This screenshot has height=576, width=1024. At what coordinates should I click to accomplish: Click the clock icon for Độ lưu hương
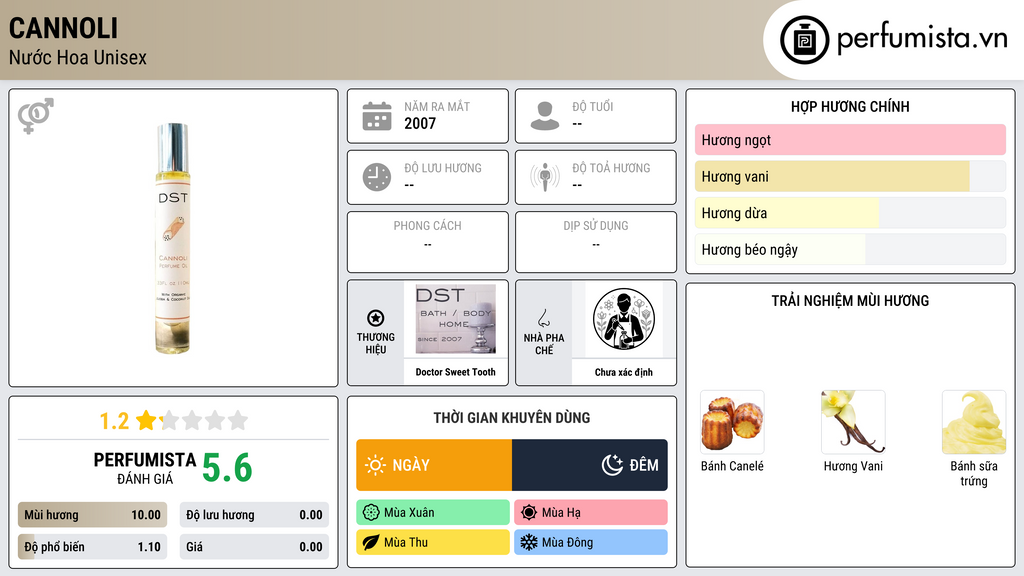click(x=377, y=177)
